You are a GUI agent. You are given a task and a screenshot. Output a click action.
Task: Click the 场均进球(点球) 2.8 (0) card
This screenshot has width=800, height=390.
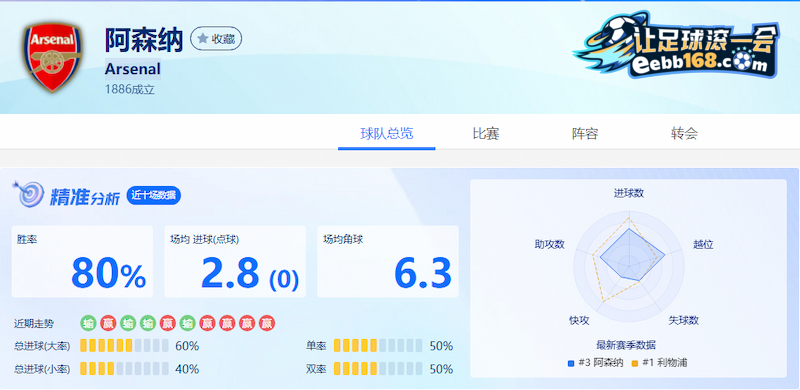click(x=235, y=261)
